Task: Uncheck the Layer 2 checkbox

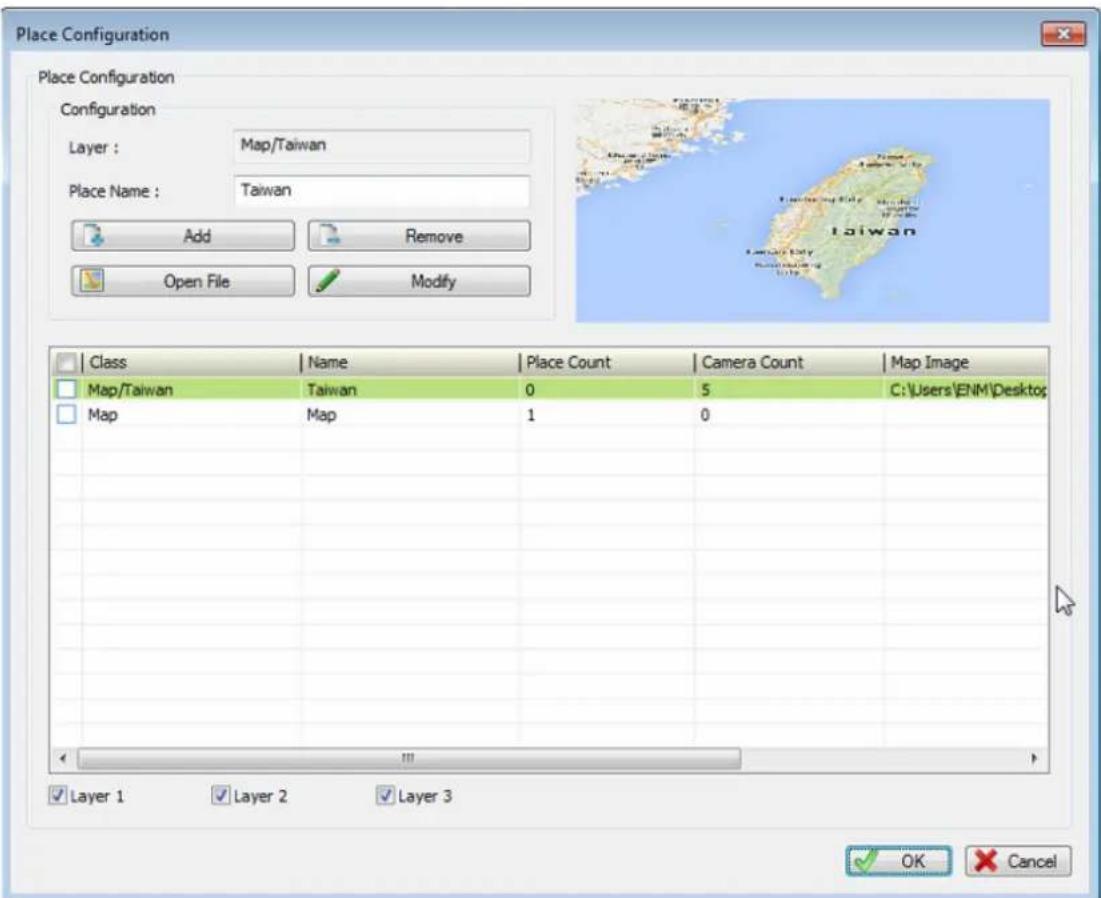Action: coord(220,795)
